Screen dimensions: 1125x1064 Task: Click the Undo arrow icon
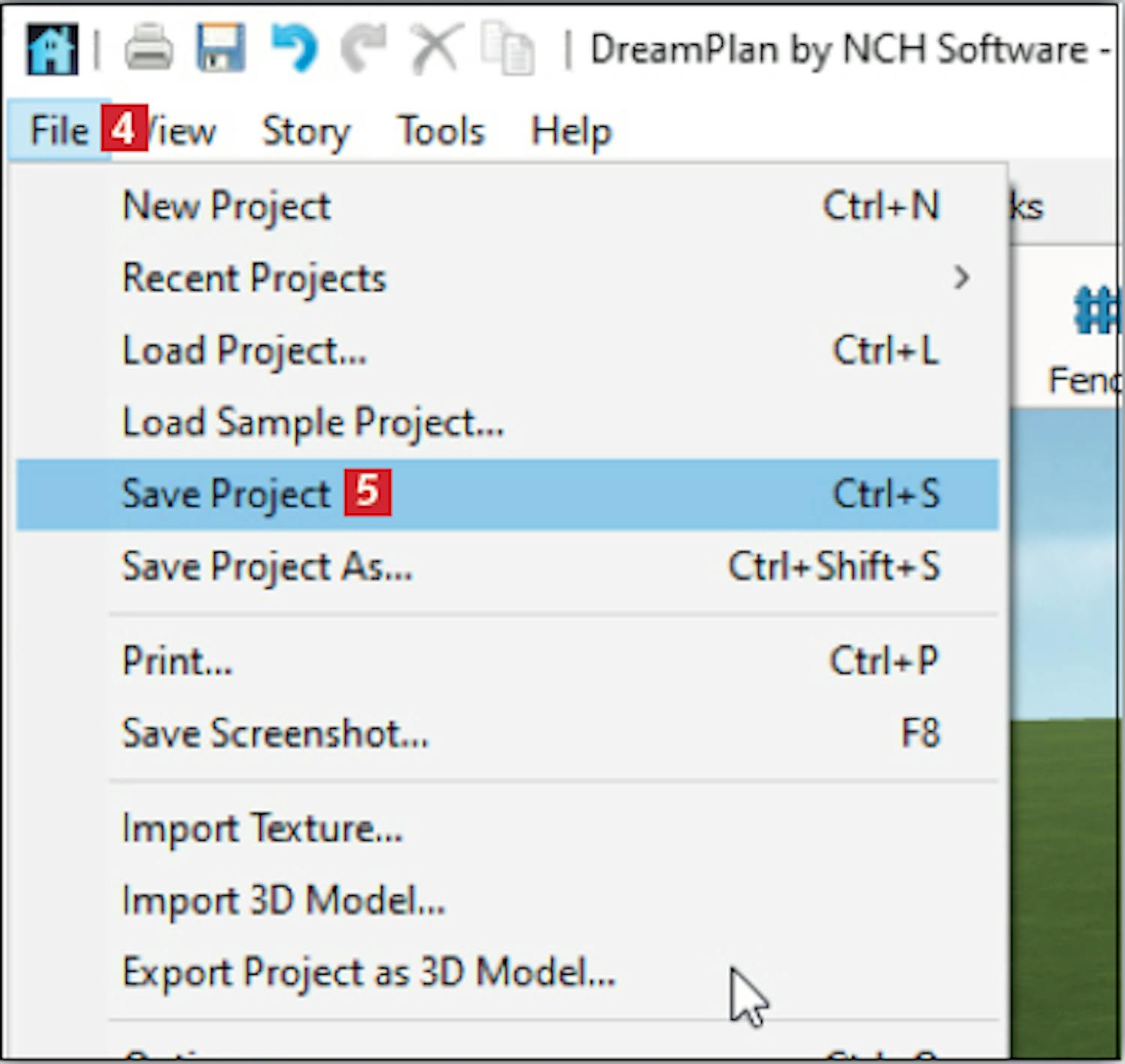pos(294,48)
